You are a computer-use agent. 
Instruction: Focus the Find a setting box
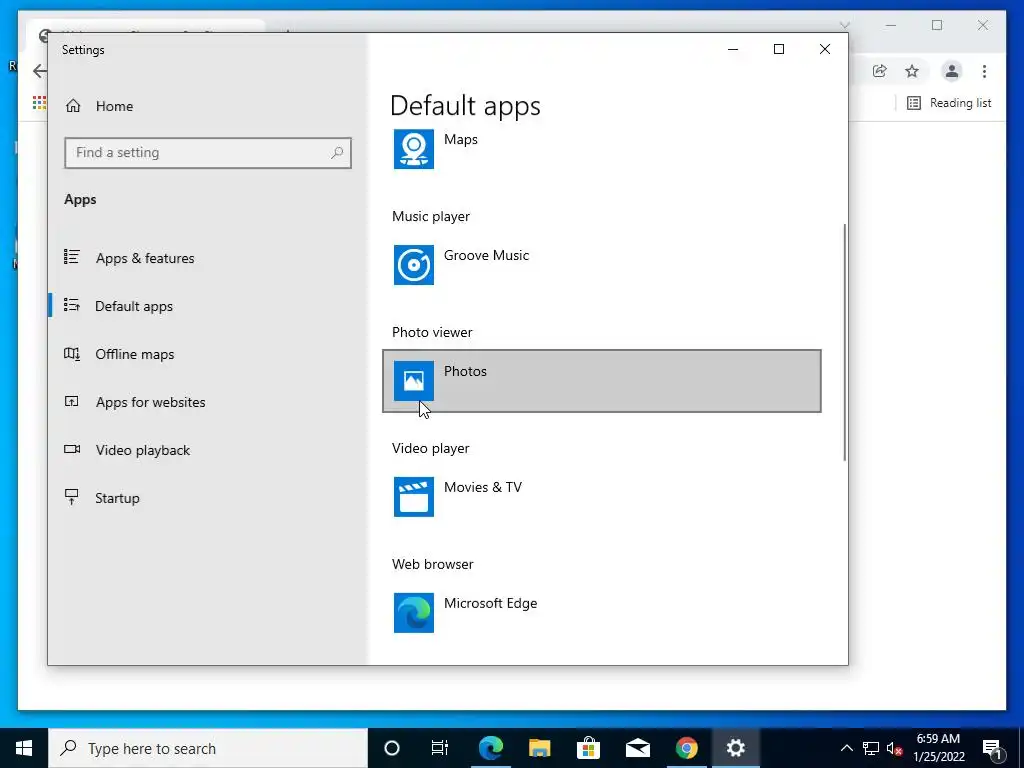coord(208,153)
